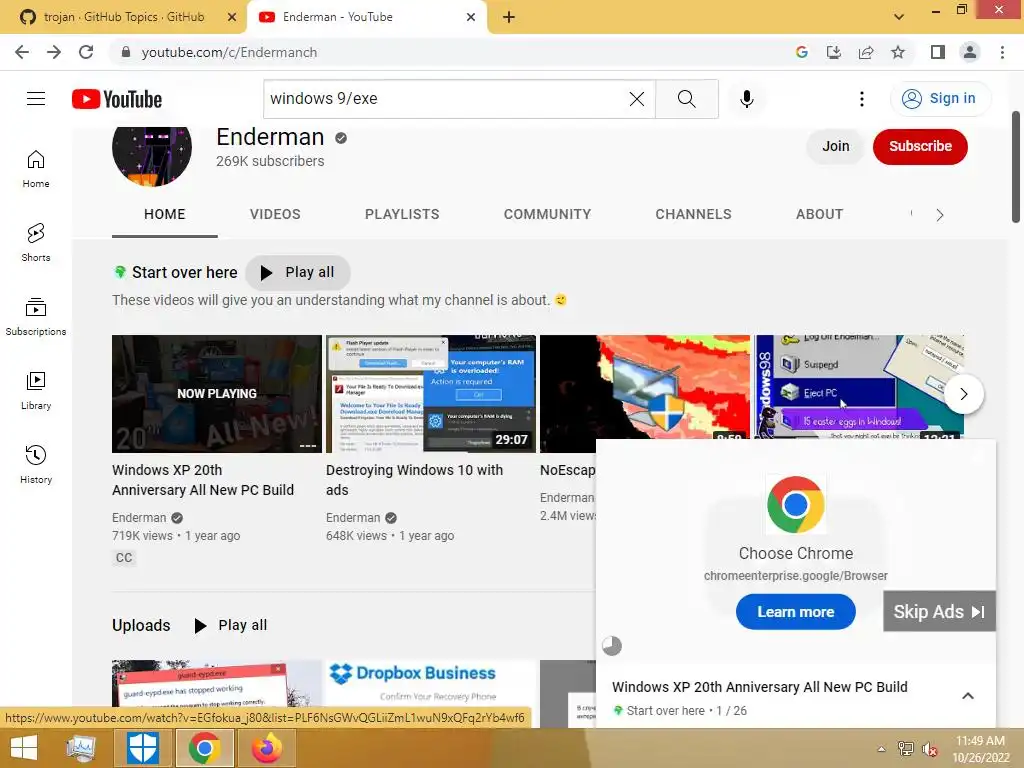The height and width of the screenshot is (768, 1024).
Task: Show next videos in shelf arrow
Action: 963,394
